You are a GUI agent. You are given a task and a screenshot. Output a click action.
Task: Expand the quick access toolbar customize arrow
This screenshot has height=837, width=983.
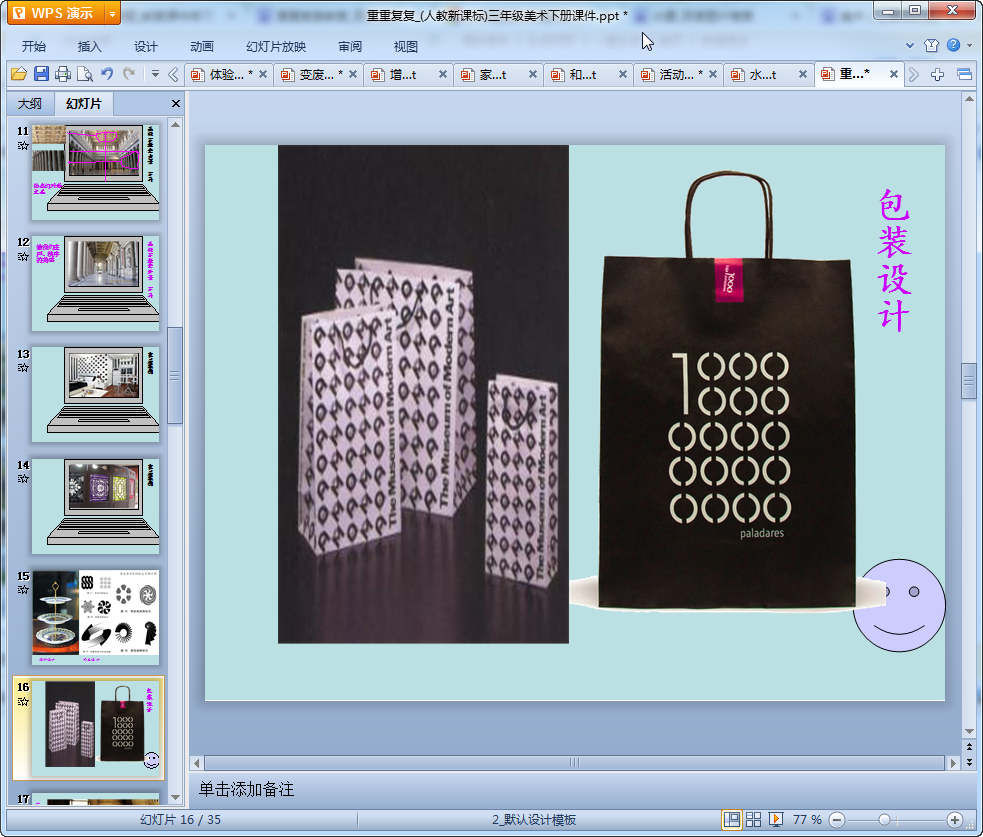pyautogui.click(x=155, y=74)
